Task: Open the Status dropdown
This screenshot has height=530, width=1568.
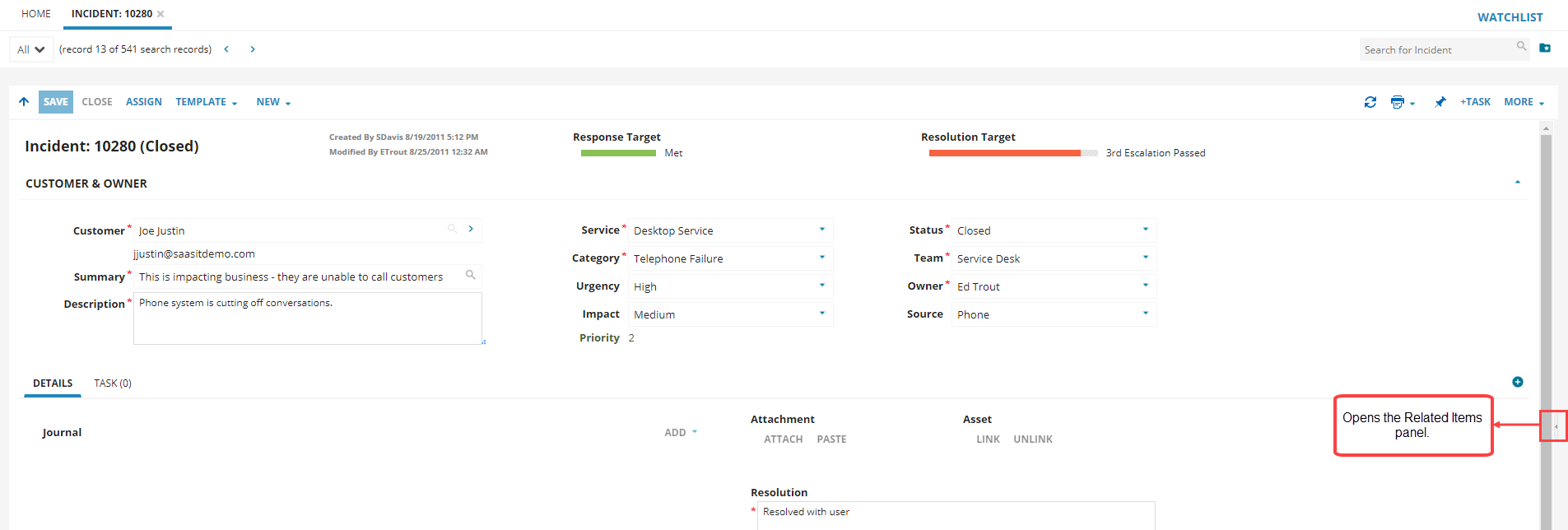Action: pyautogui.click(x=1145, y=230)
